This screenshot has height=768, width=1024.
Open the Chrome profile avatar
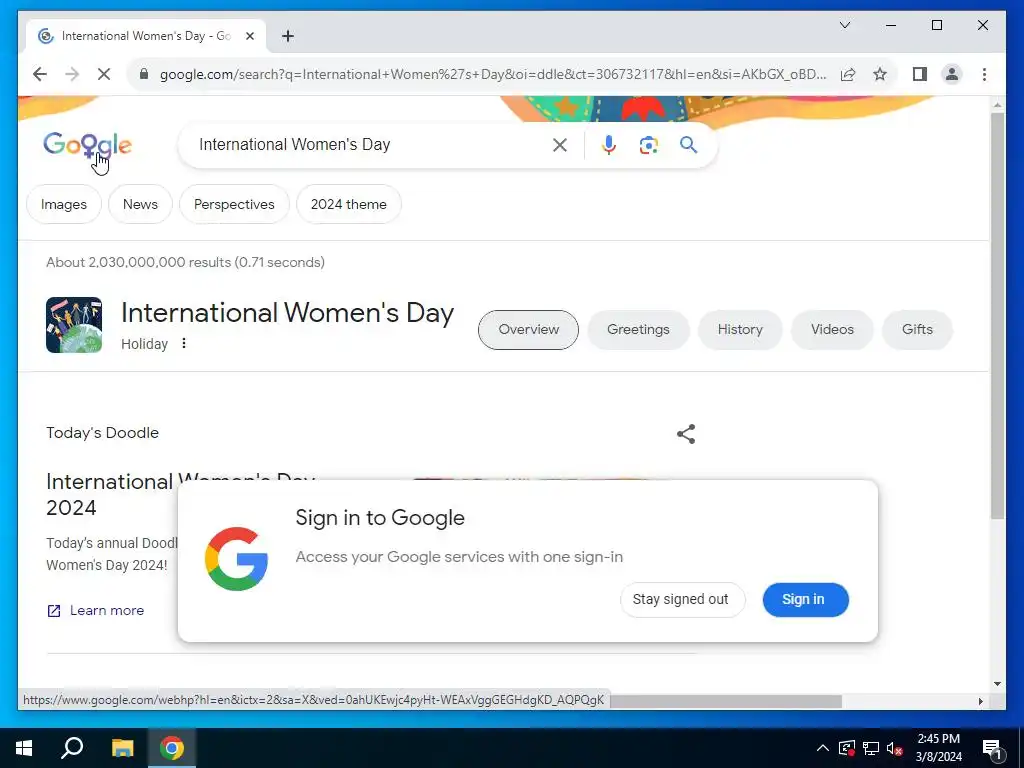pos(952,74)
